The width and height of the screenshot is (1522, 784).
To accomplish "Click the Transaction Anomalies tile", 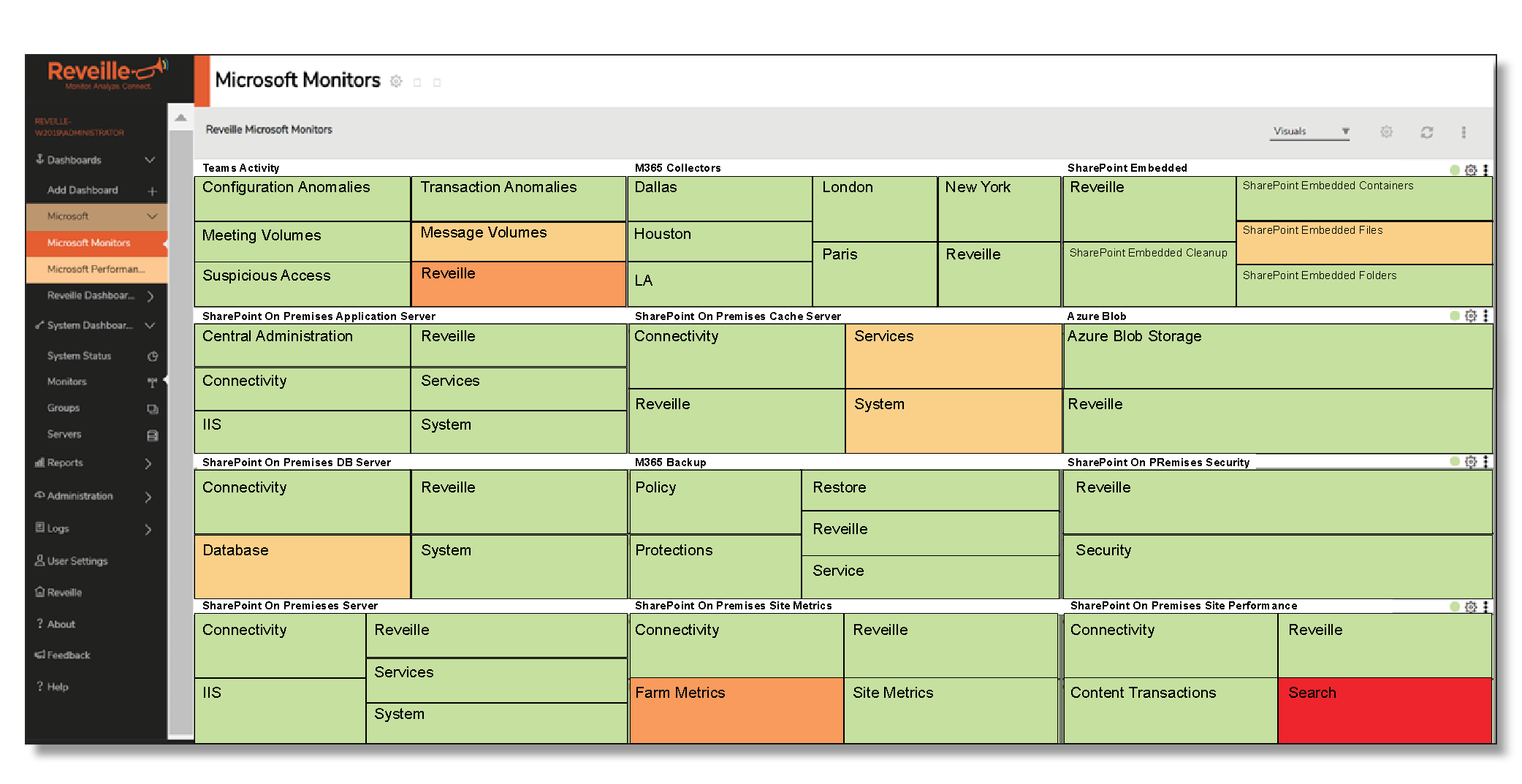I will pyautogui.click(x=518, y=198).
